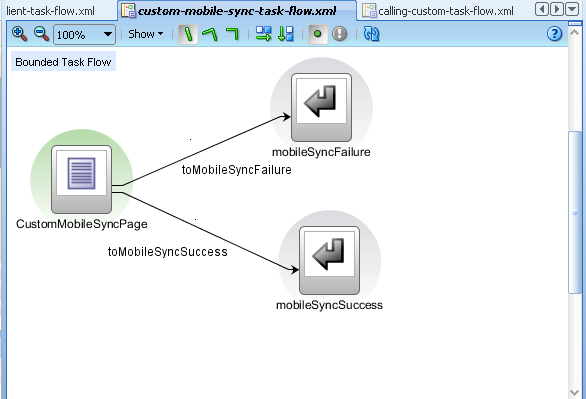Click the mobileSyncSuccess node label
The image size is (586, 399).
tap(329, 305)
